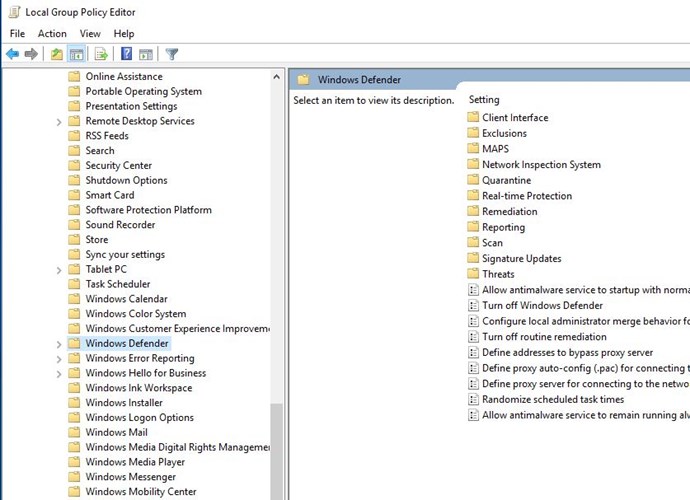This screenshot has width=690, height=500.
Task: Open Real-time Protection folder
Action: (x=527, y=195)
